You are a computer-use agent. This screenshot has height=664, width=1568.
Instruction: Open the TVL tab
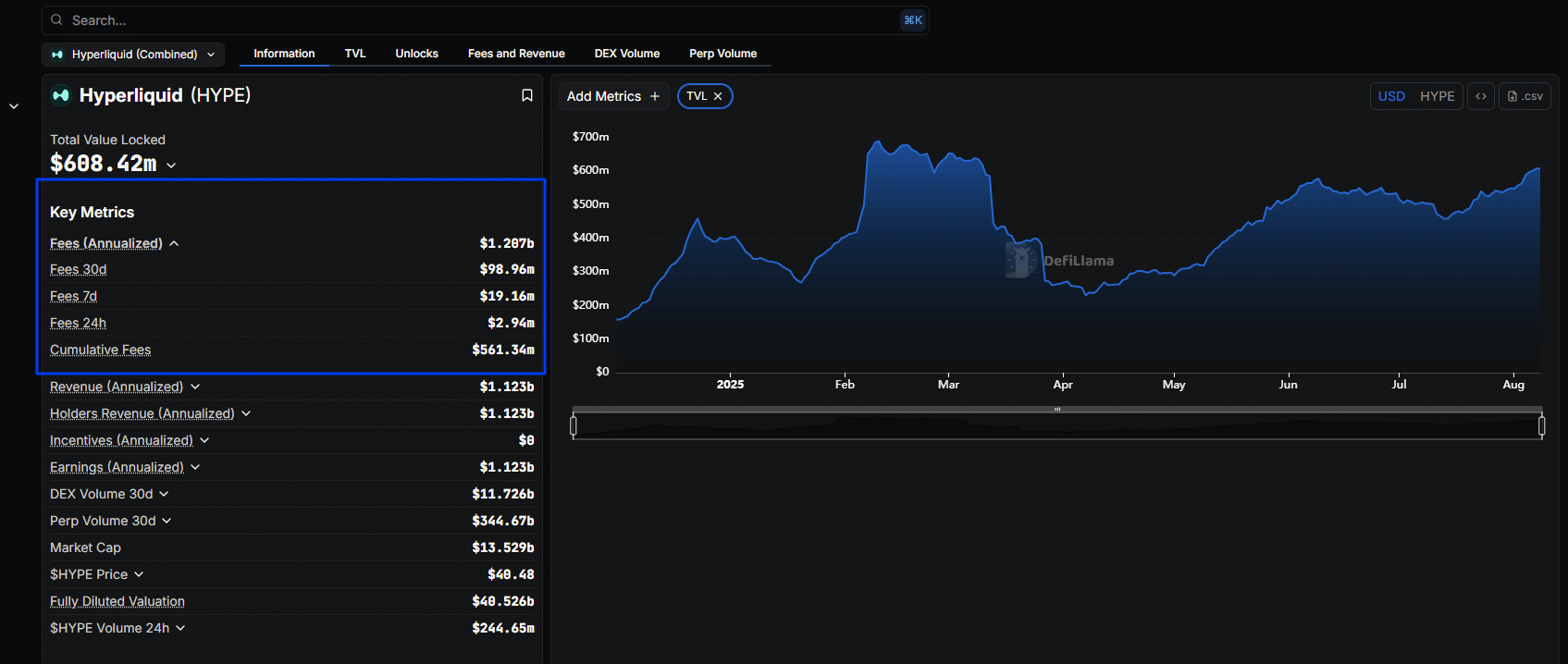point(355,54)
